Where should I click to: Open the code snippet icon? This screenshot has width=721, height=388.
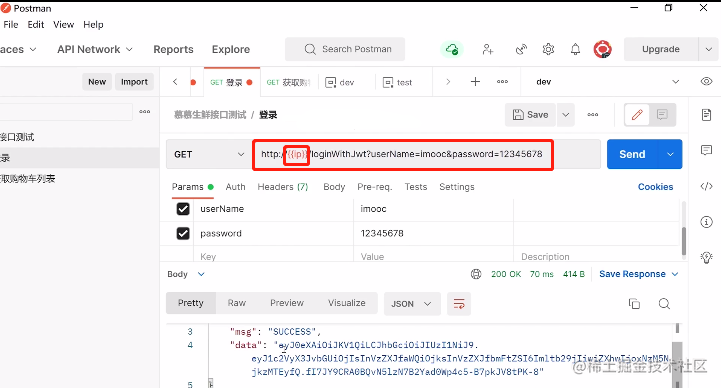706,186
